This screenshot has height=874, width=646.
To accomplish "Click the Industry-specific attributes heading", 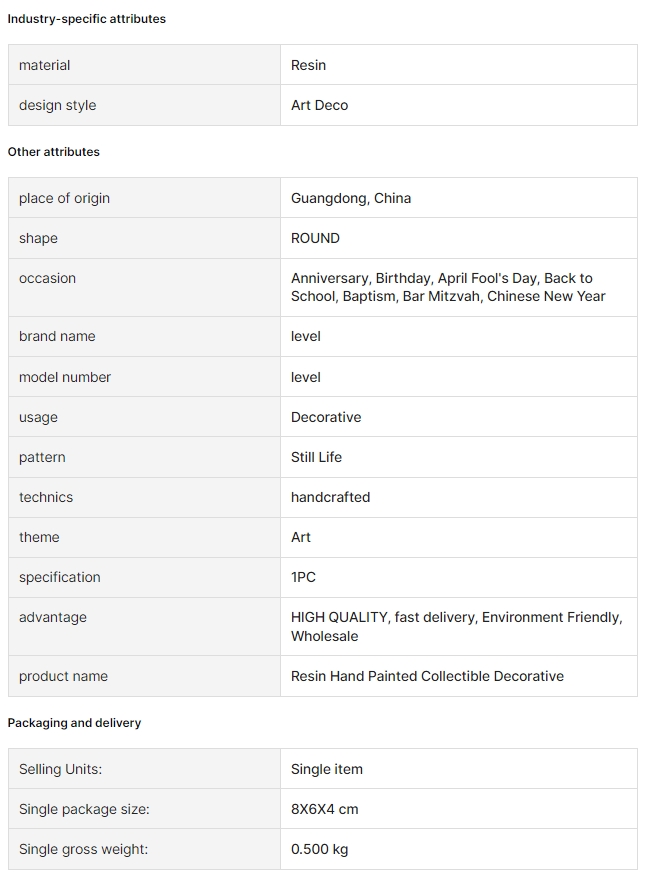I will [86, 19].
